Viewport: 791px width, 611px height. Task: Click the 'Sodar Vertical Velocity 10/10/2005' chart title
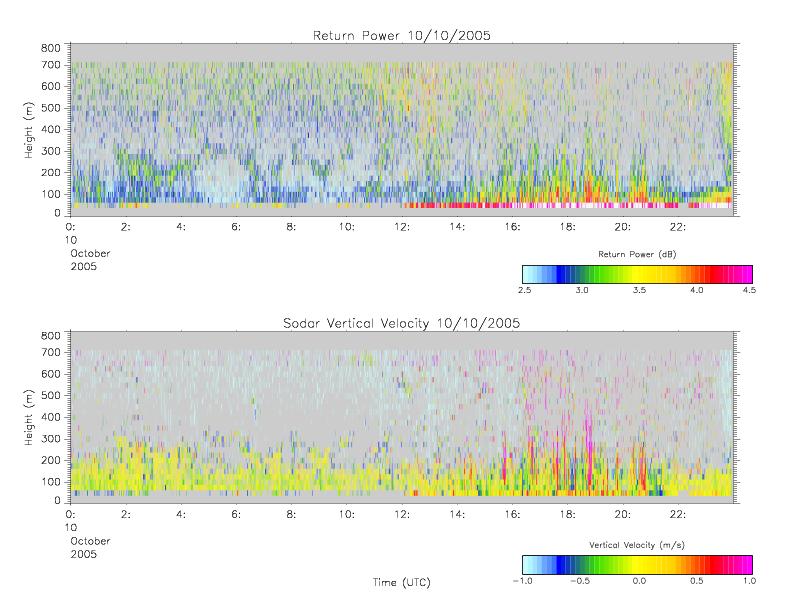(x=401, y=323)
